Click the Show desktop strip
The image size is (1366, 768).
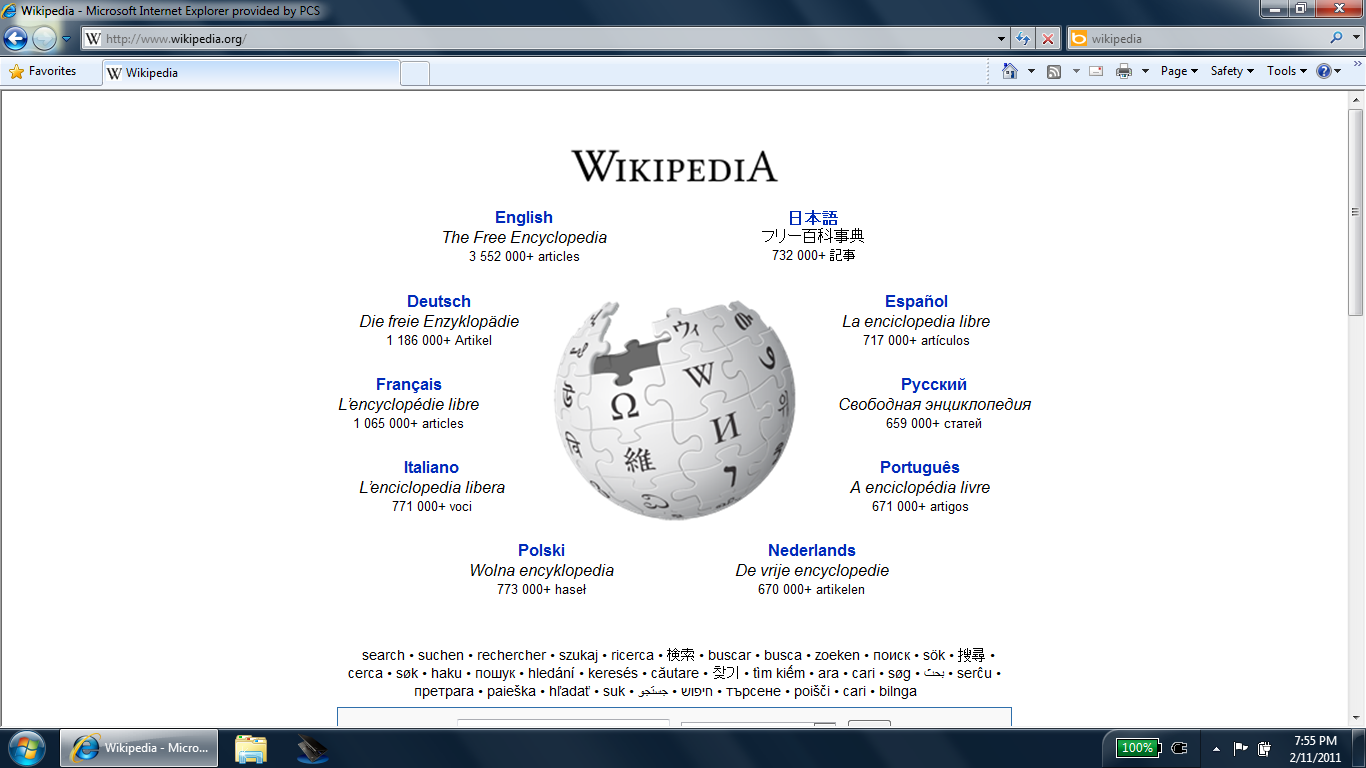click(x=1359, y=748)
